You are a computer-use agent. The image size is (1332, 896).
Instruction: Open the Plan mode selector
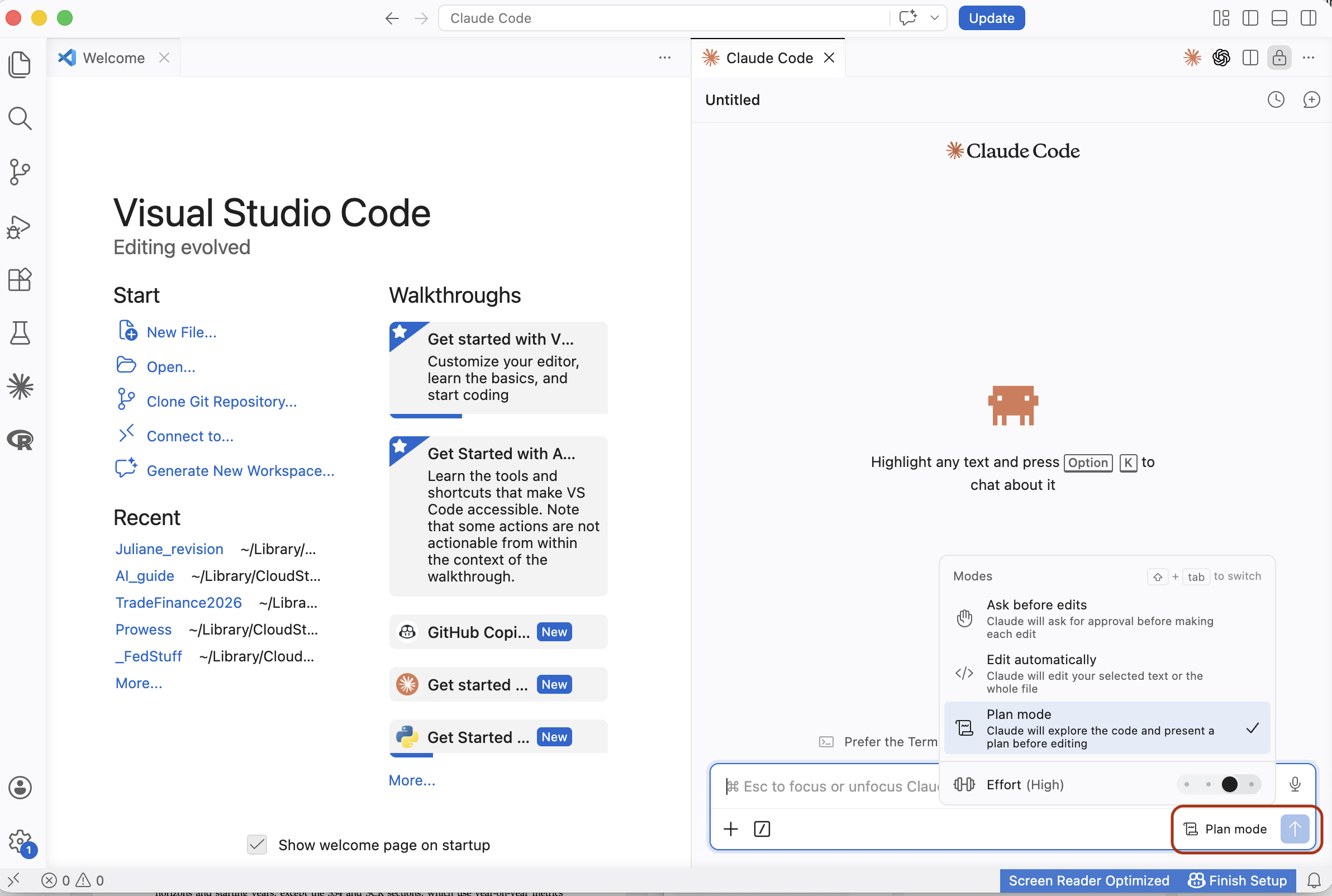point(1225,829)
